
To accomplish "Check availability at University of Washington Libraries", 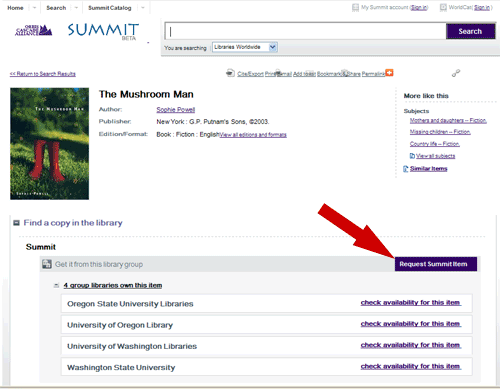I will (x=411, y=345).
